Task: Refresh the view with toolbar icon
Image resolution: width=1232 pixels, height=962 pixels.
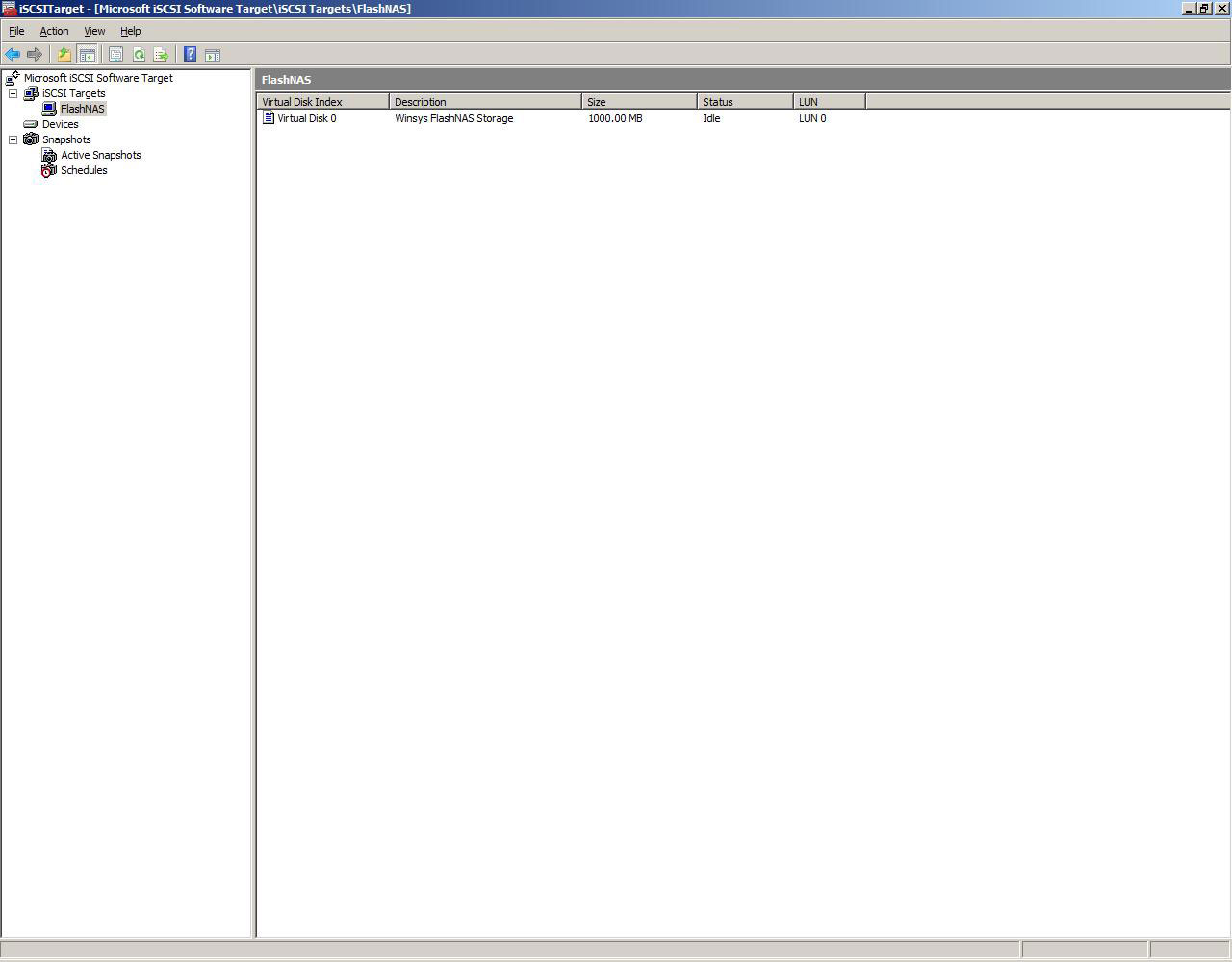Action: pyautogui.click(x=139, y=55)
